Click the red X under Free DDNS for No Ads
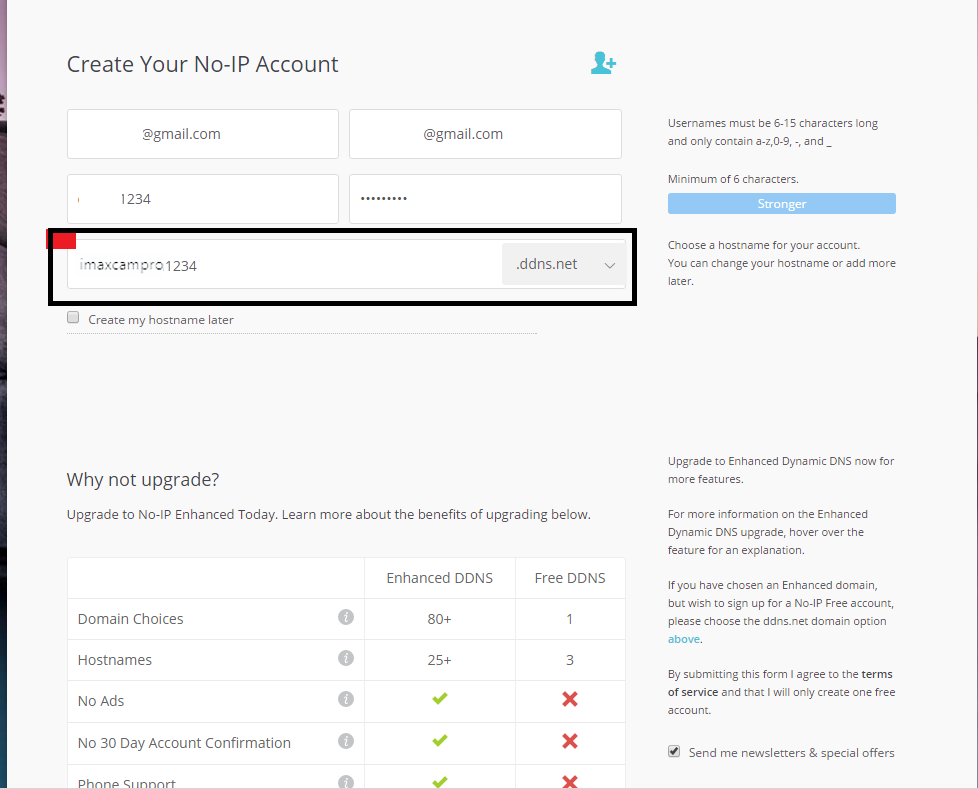This screenshot has width=978, height=789. pos(569,699)
